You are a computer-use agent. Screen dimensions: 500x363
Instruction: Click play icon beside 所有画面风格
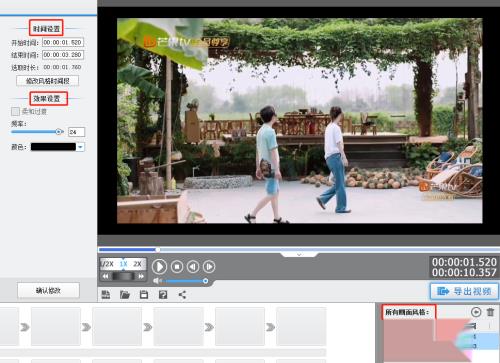tap(476, 312)
